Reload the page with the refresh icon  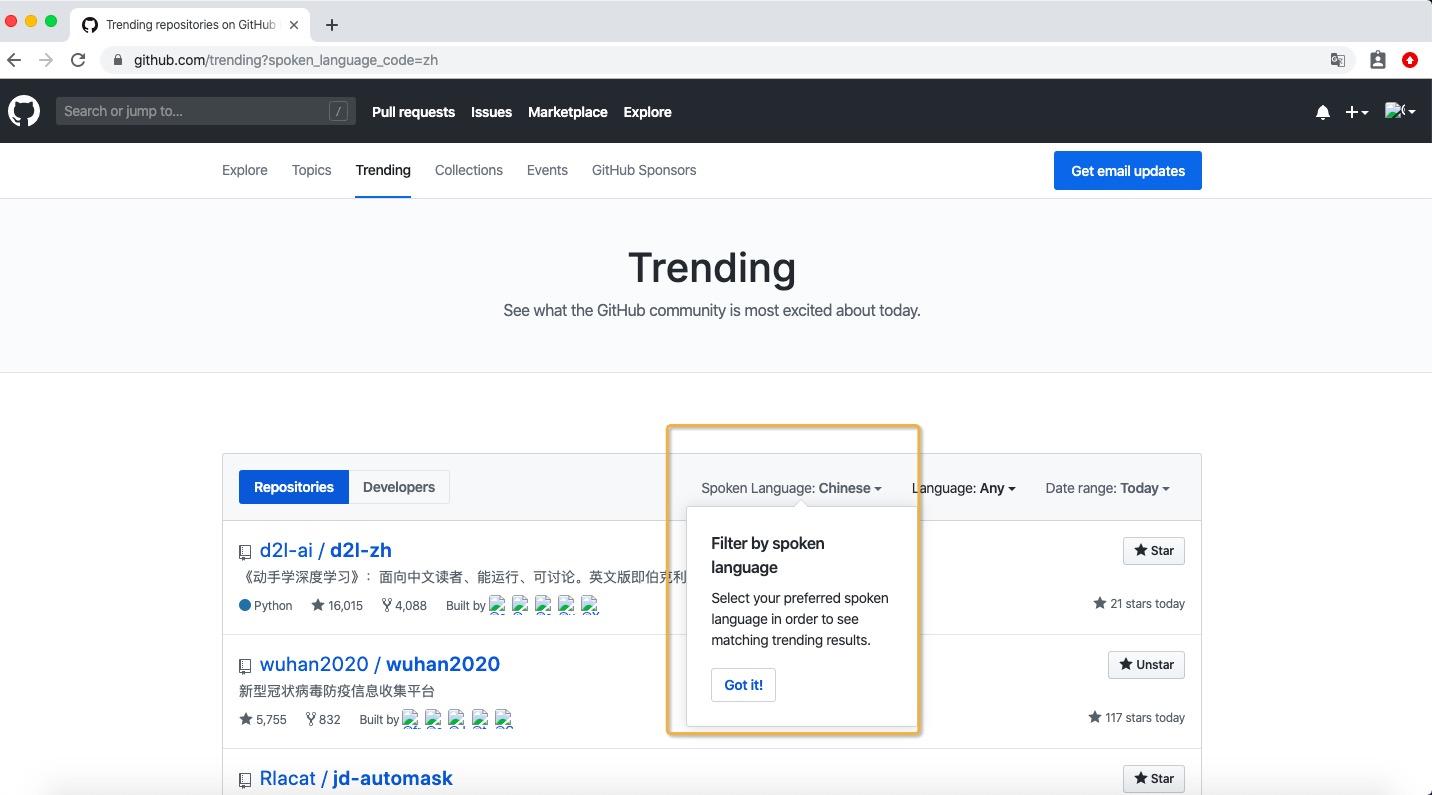78,60
